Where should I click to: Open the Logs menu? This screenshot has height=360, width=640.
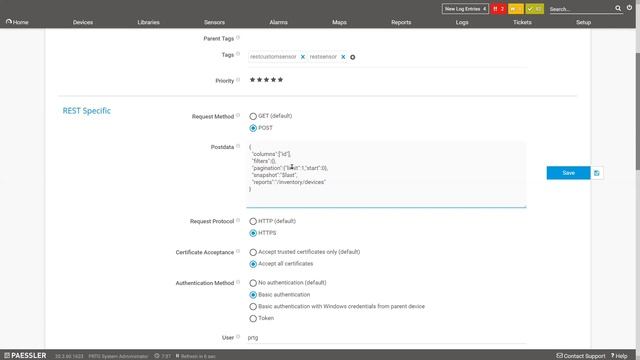462,22
